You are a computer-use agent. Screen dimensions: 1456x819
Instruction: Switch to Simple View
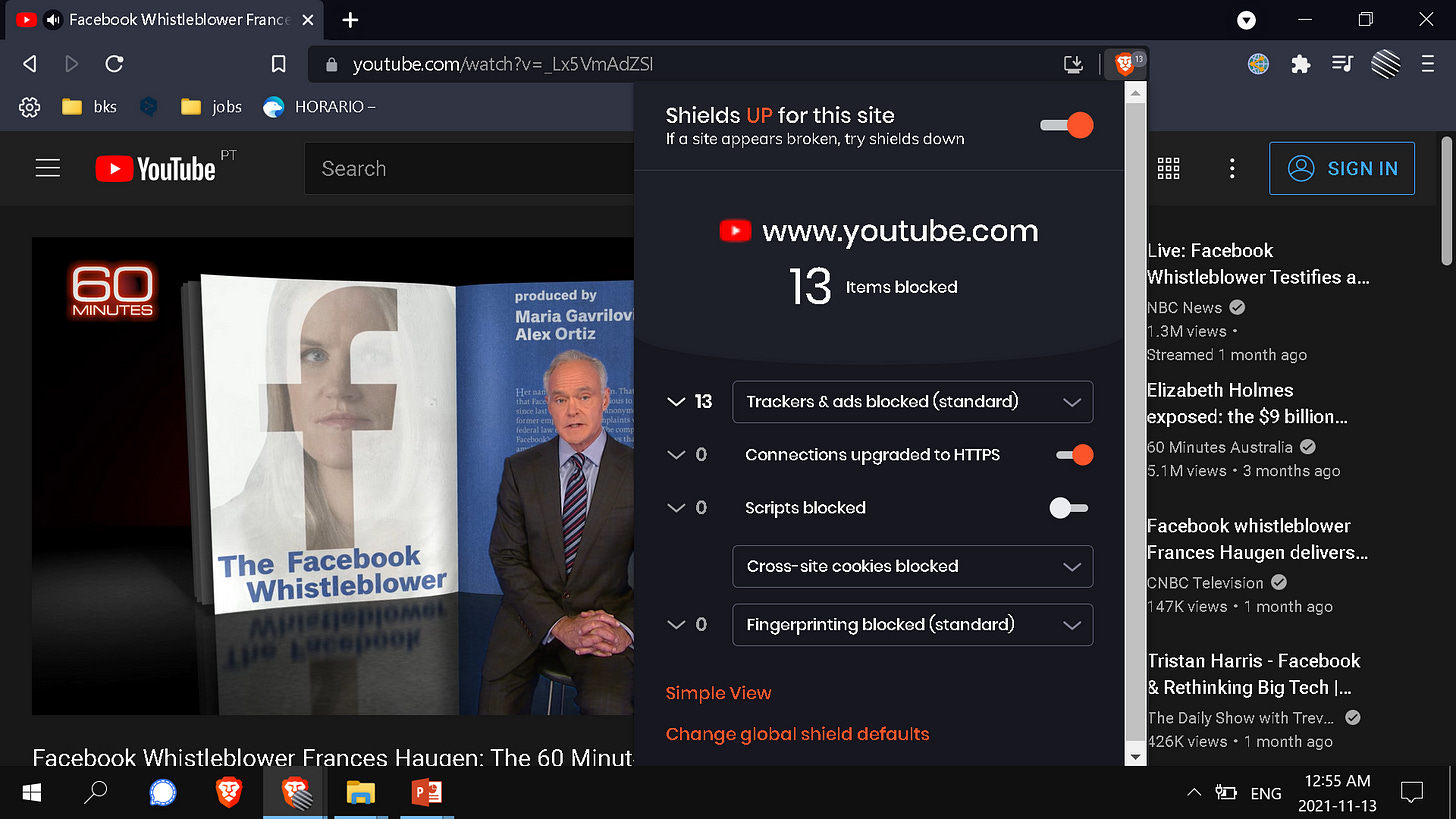(x=718, y=693)
